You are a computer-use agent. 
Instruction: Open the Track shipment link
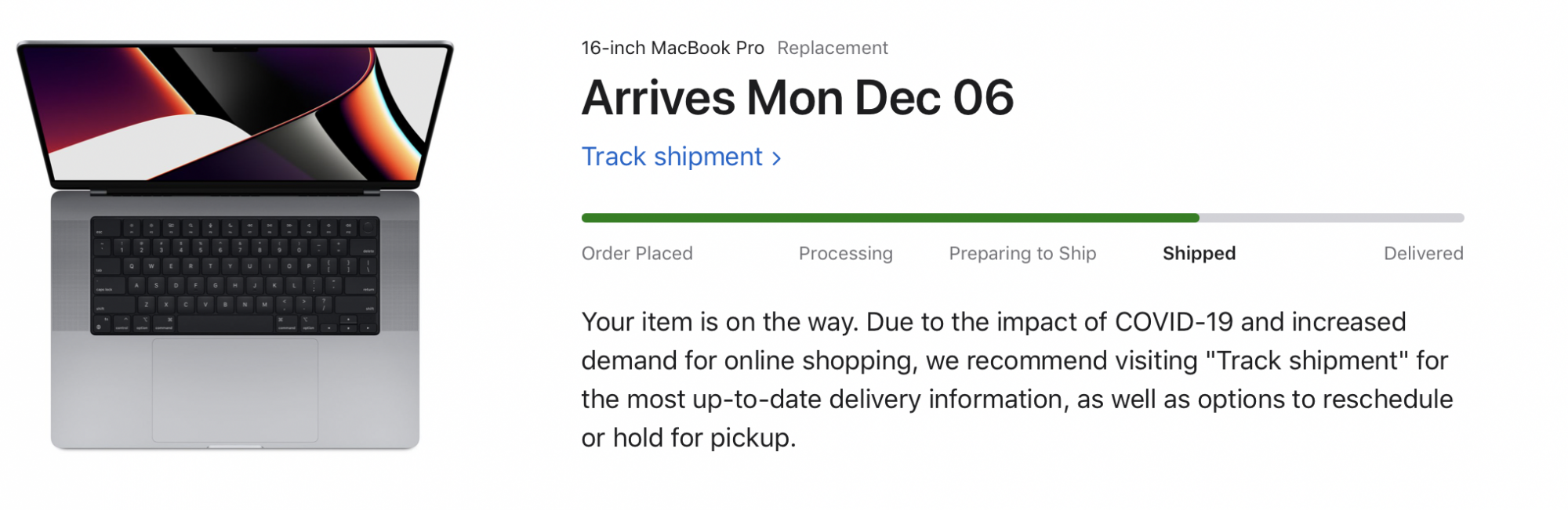pyautogui.click(x=672, y=157)
